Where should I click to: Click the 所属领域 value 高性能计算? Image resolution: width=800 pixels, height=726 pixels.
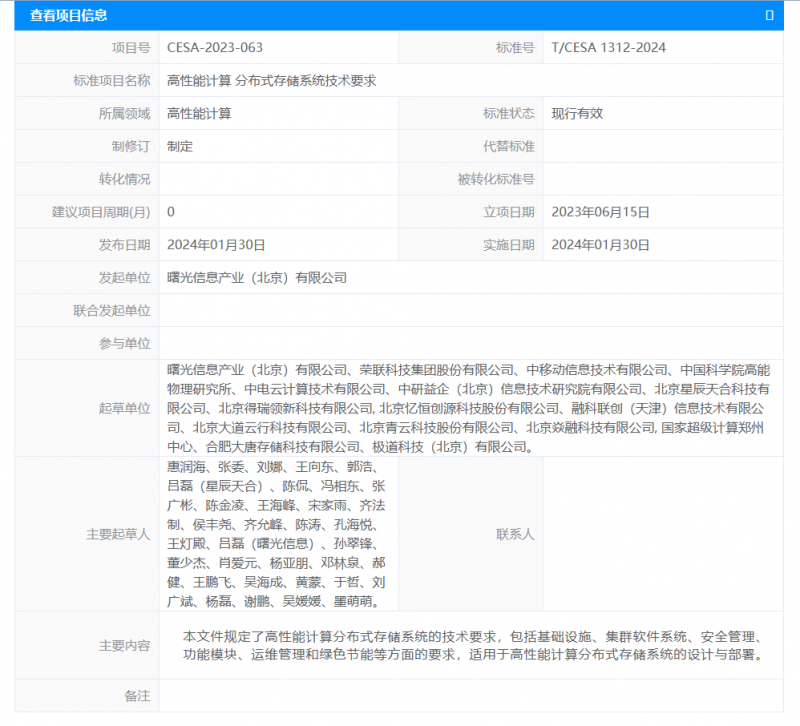pos(199,113)
